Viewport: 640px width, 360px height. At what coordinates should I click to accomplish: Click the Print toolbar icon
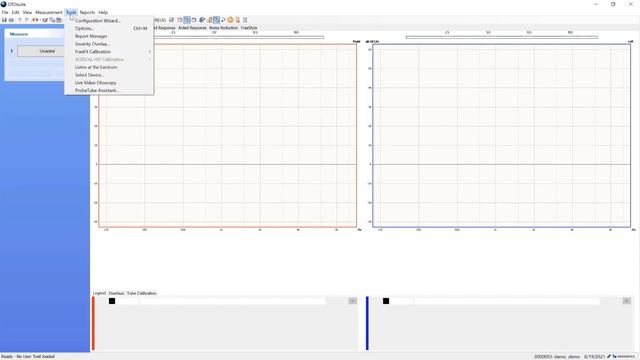(11, 20)
